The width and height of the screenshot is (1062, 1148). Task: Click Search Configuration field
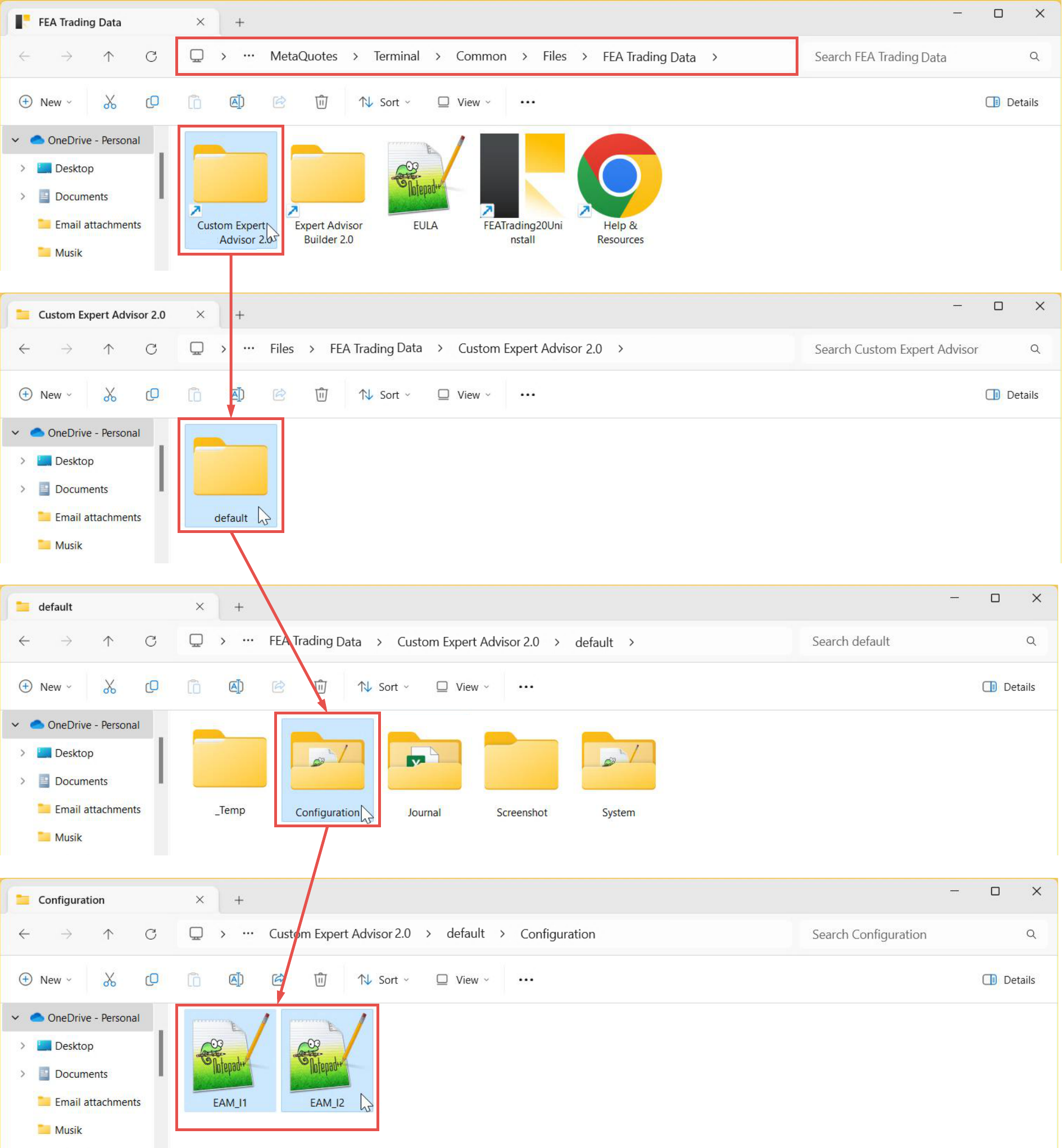(925, 934)
